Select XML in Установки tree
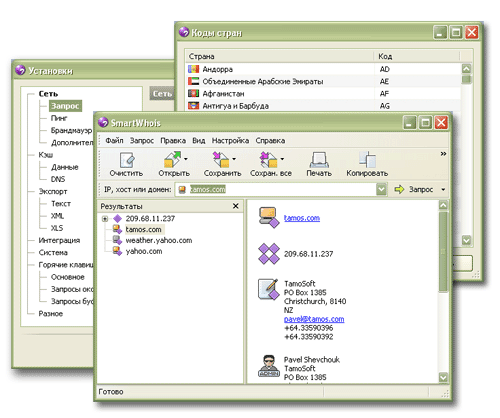 click(57, 216)
